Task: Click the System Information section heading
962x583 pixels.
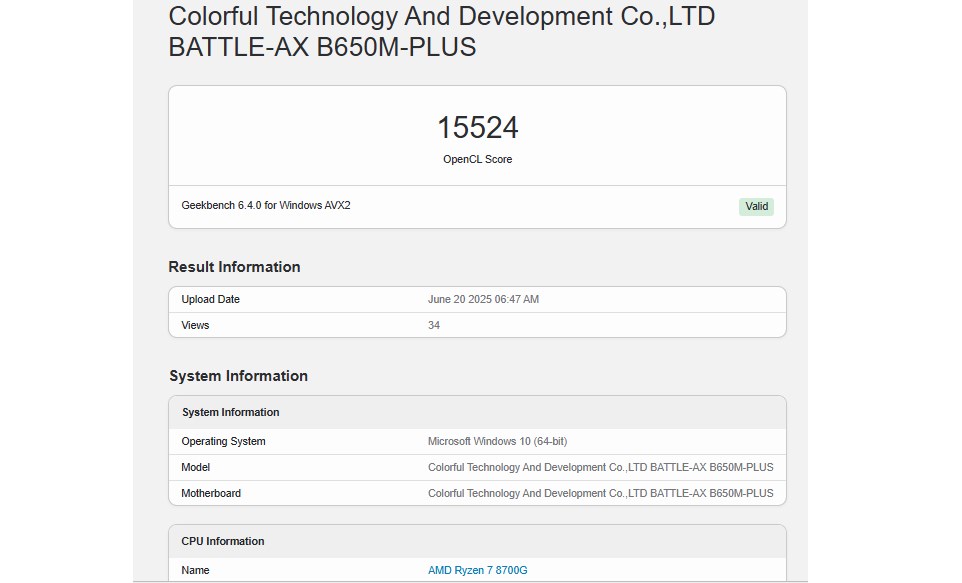Action: [x=239, y=376]
